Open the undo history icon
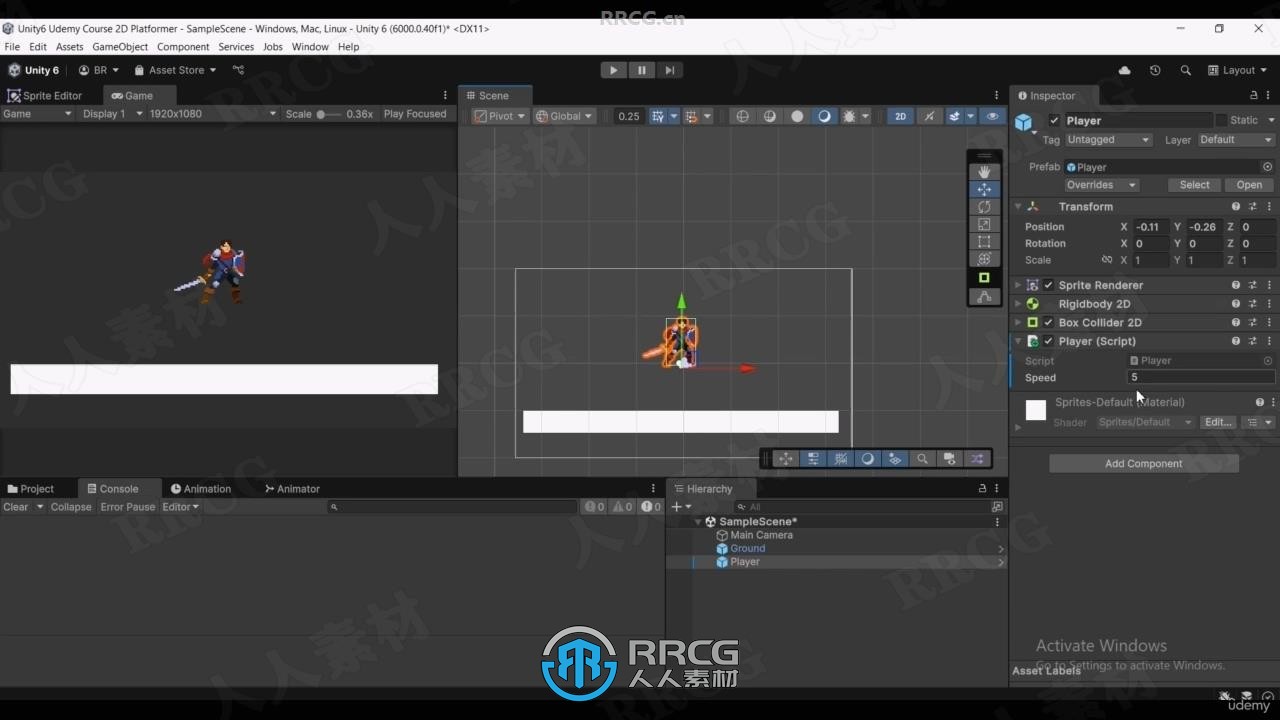This screenshot has height=720, width=1280. pyautogui.click(x=1155, y=70)
